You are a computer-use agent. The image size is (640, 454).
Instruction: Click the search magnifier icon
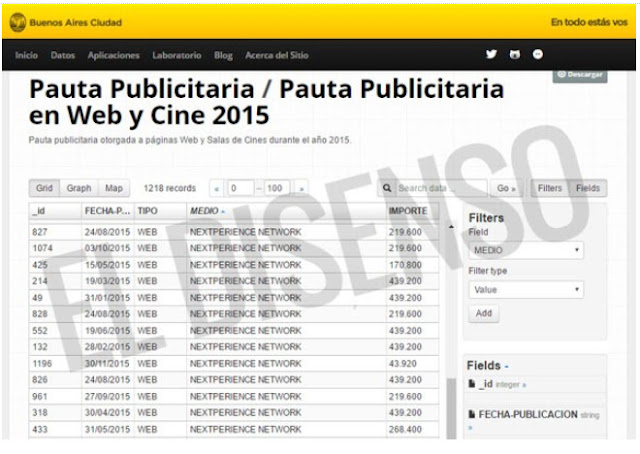coord(387,188)
